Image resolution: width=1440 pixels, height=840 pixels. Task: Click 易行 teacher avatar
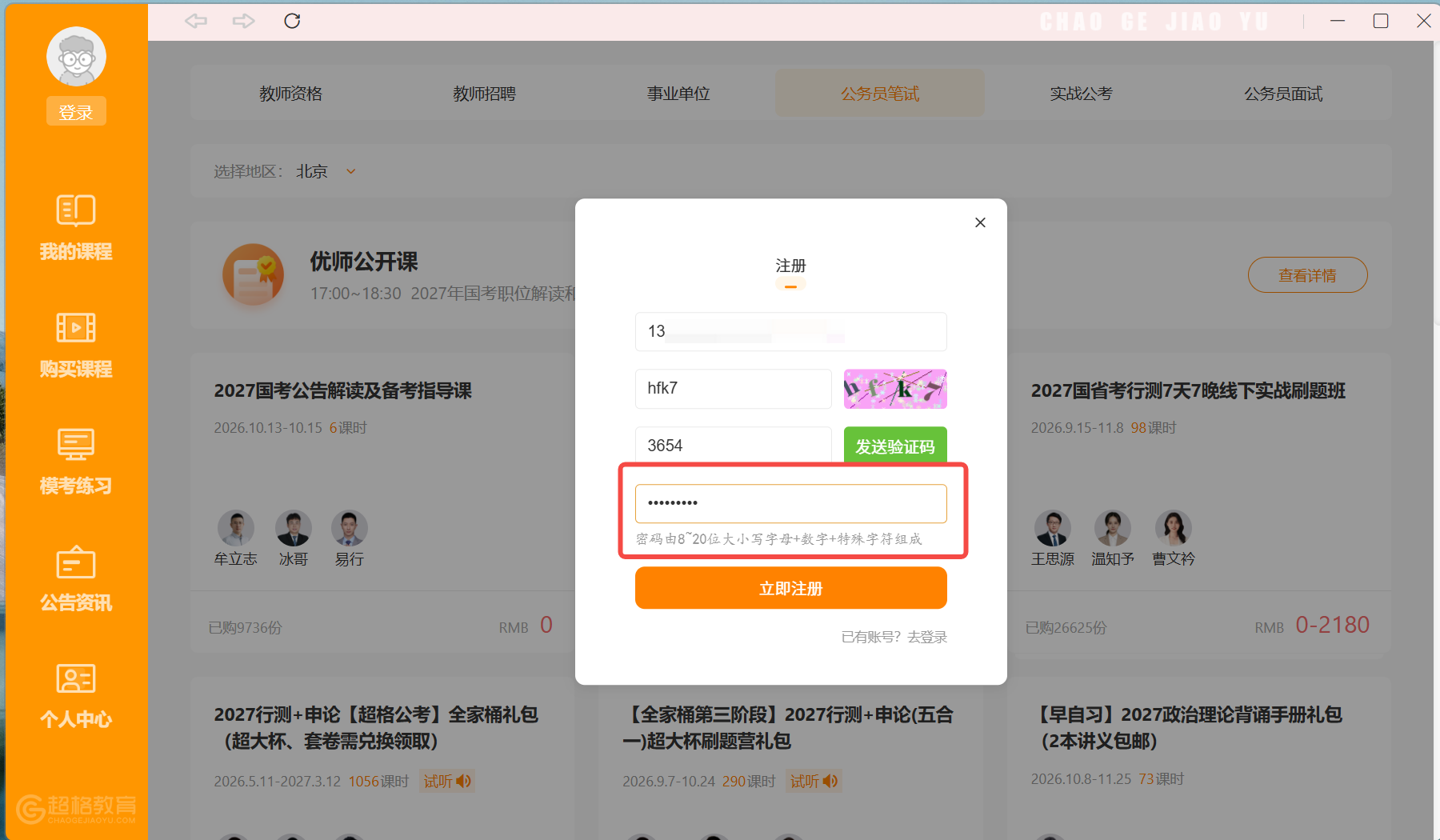tap(350, 528)
